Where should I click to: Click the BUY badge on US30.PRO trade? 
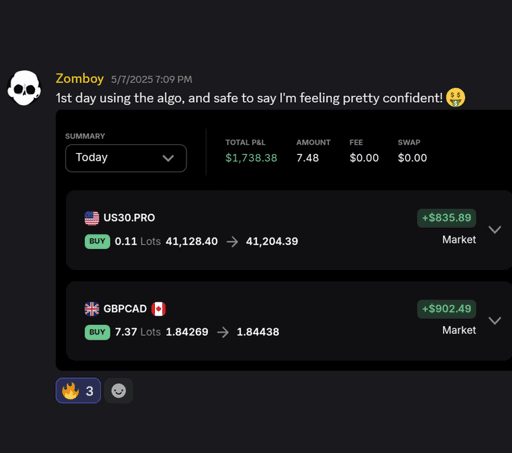[x=97, y=241]
